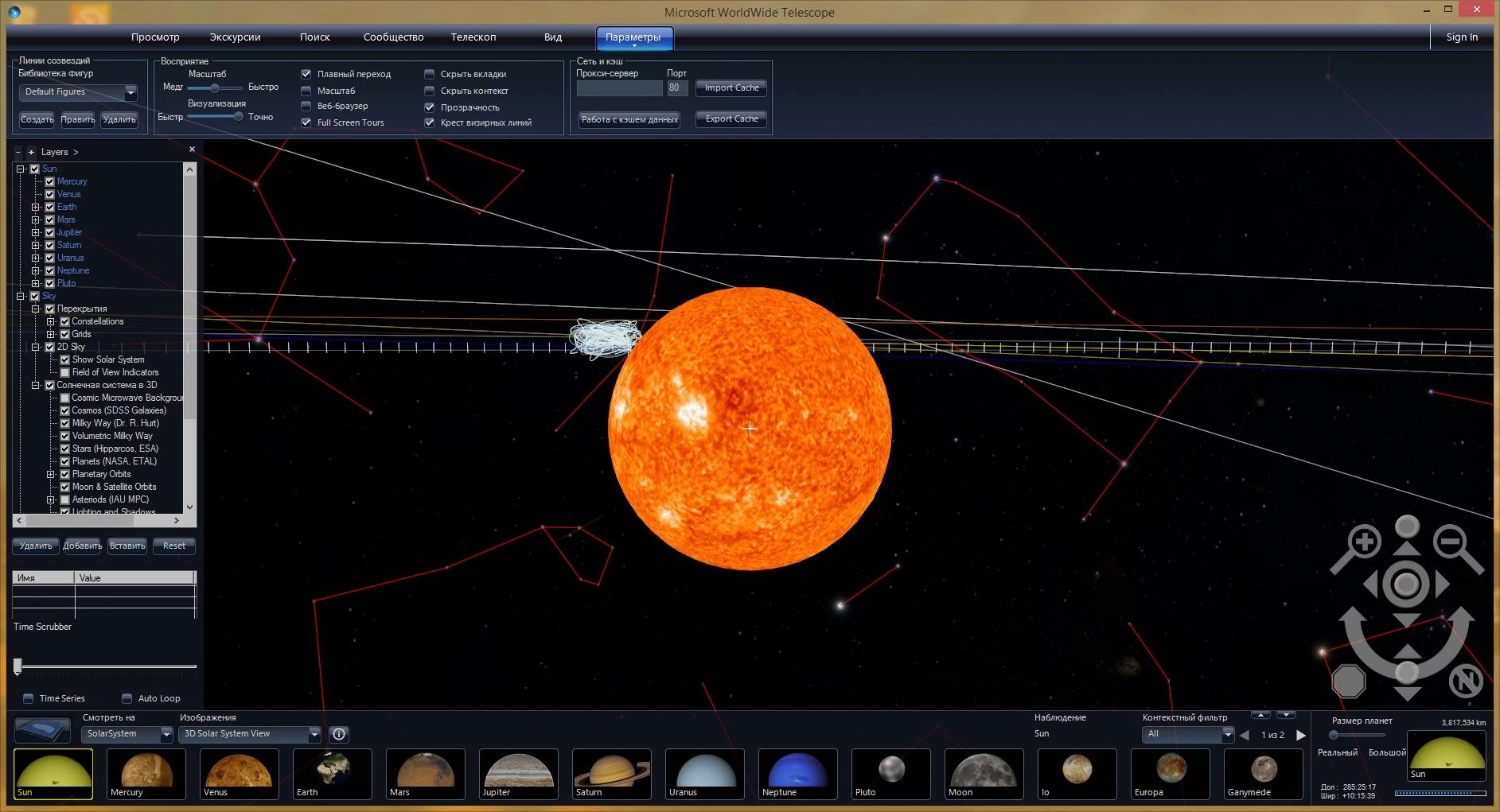Open the Экскурсии menu tab
Screen dimensions: 1500x812
pos(235,37)
